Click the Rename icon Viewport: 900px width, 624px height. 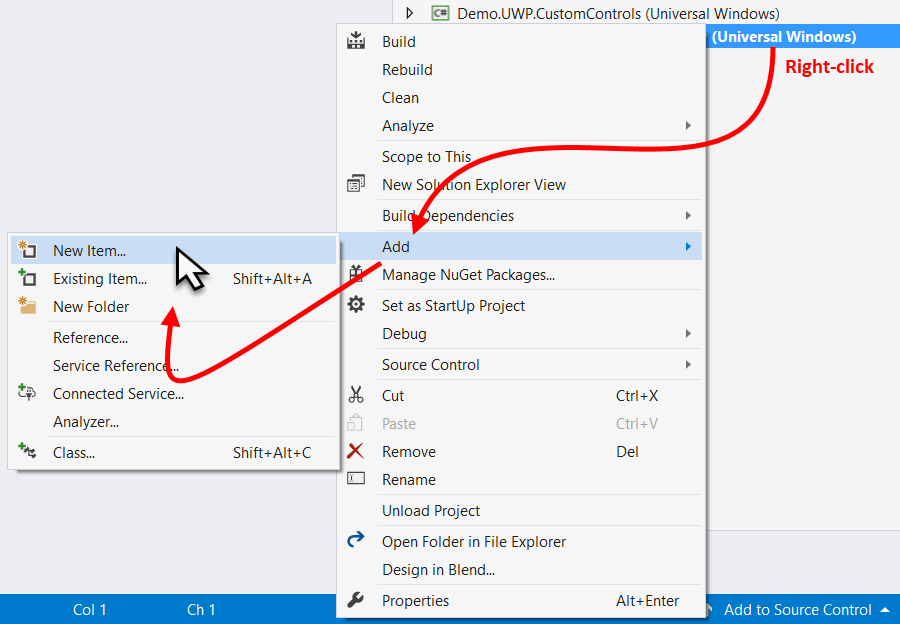[355, 478]
